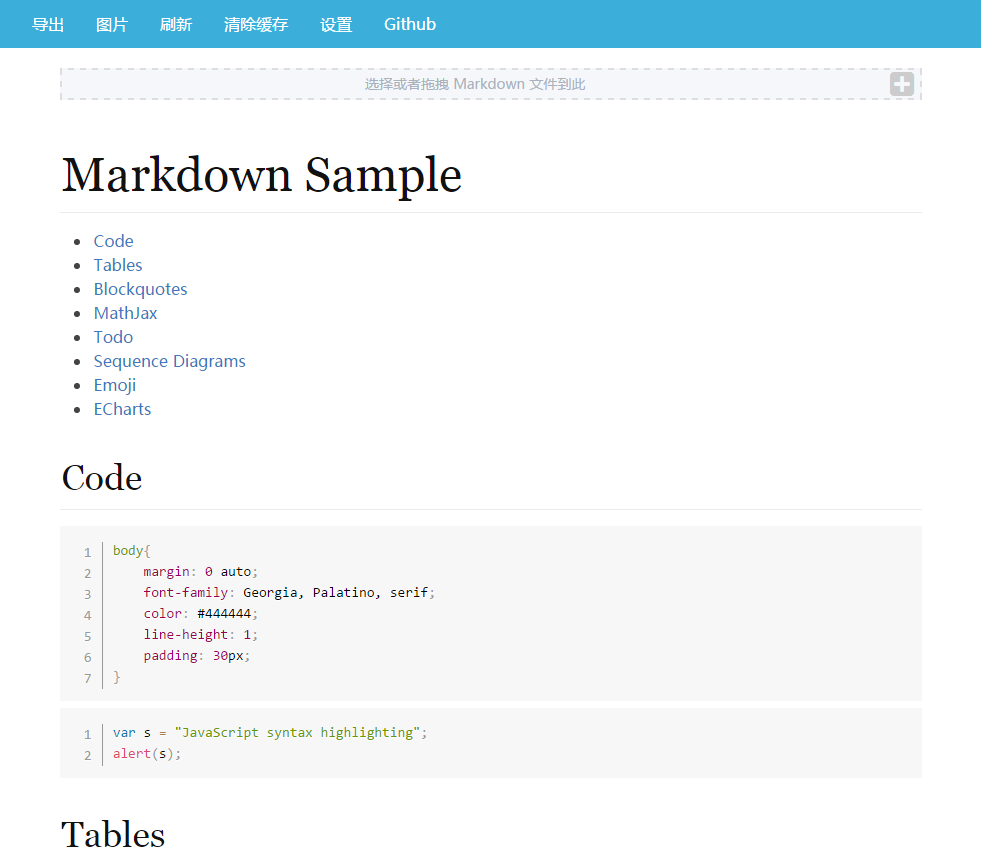This screenshot has width=981, height=853.
Task: Click the Code section heading
Action: pos(101,478)
